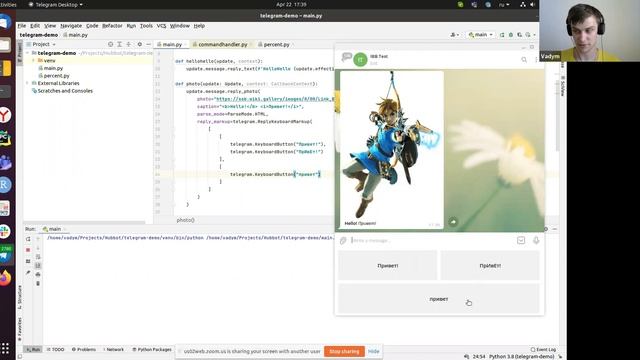Click the Run tool window button

[33, 349]
